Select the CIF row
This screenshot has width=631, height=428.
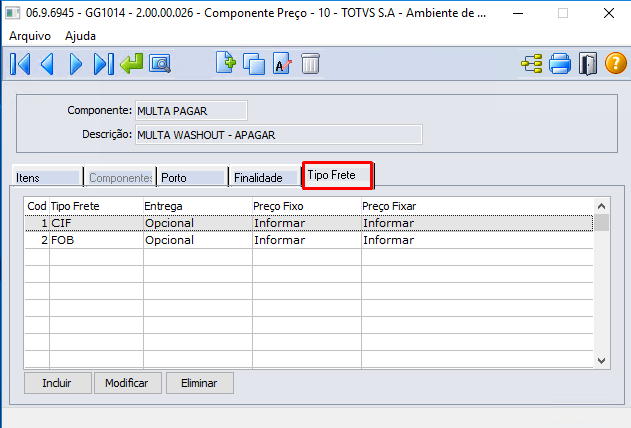(309, 223)
